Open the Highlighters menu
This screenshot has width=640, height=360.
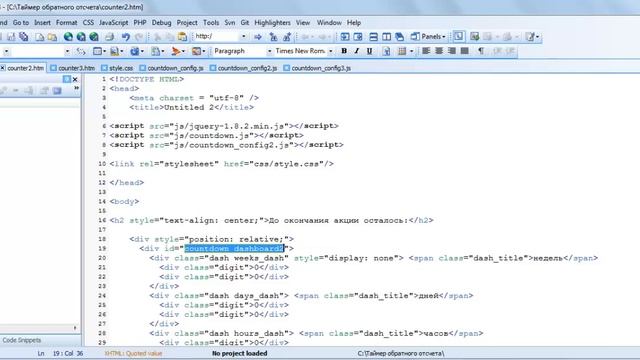click(273, 23)
